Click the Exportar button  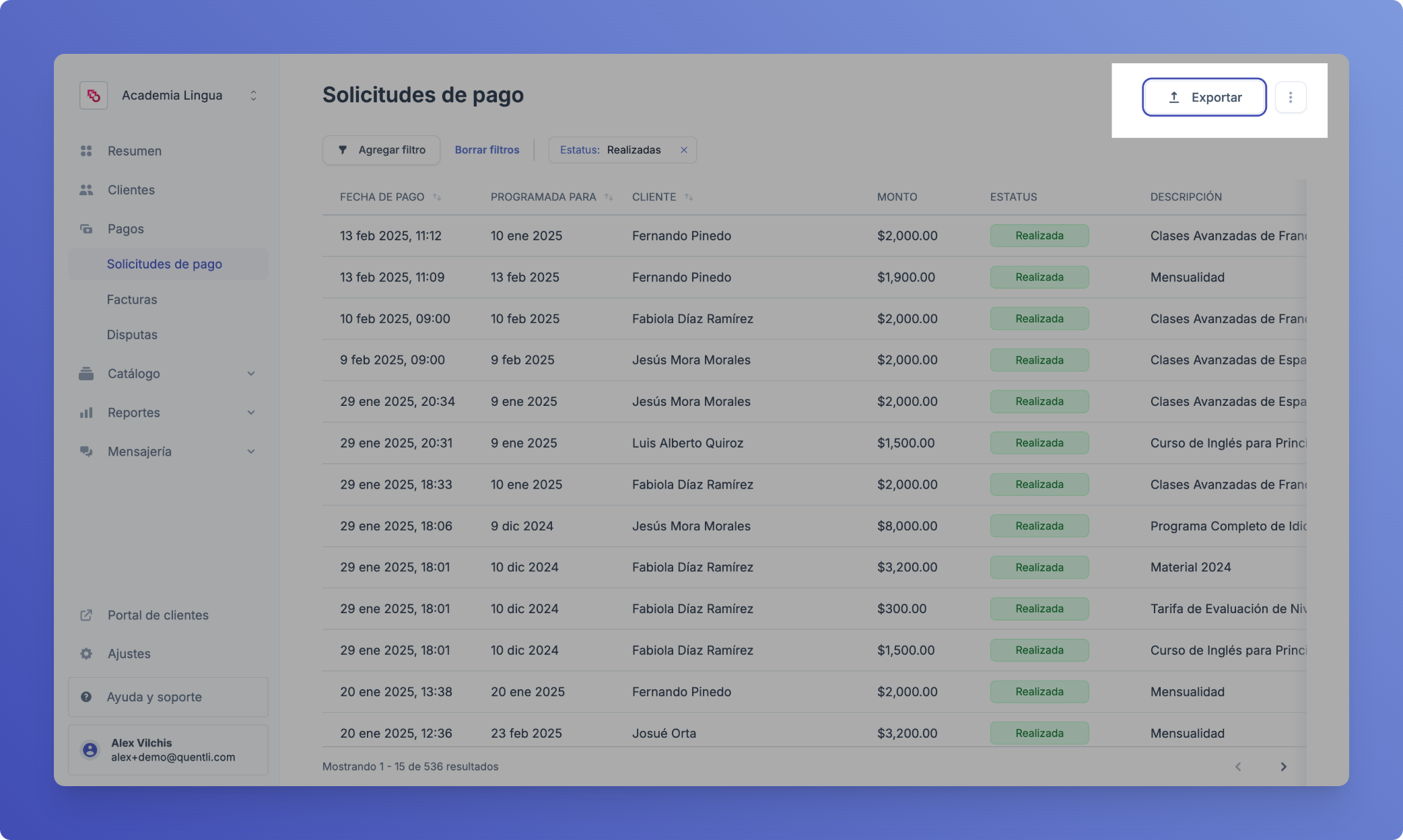1204,98
